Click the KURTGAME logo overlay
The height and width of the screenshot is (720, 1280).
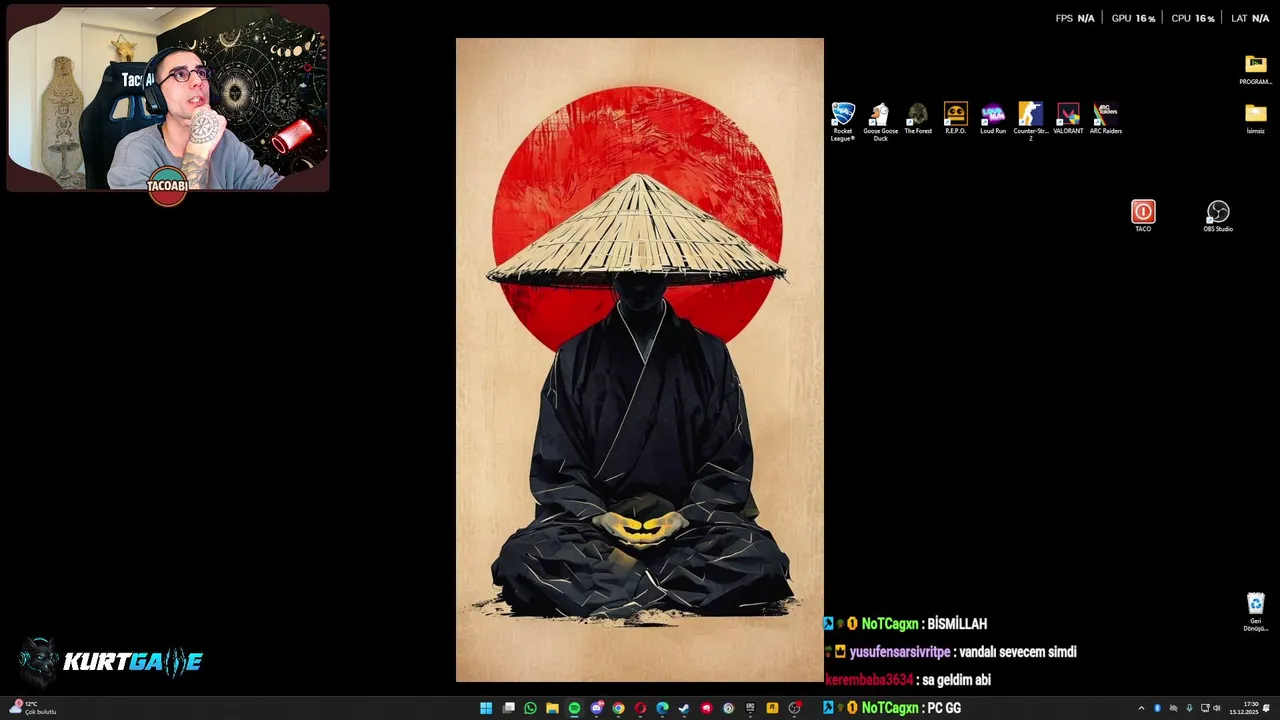pyautogui.click(x=111, y=661)
